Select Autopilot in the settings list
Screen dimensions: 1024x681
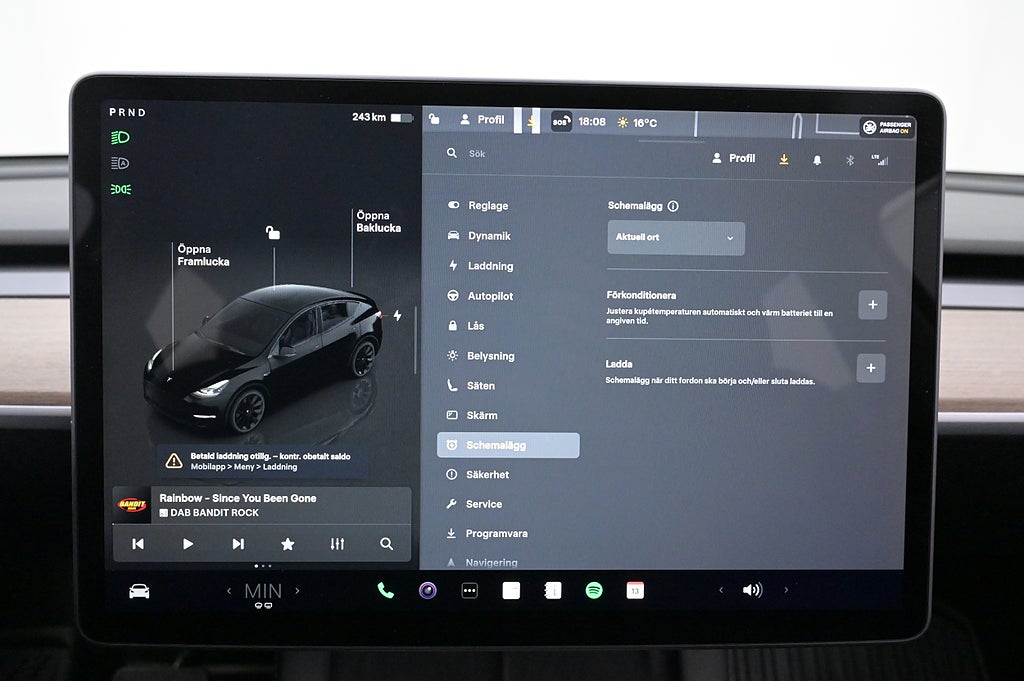point(490,296)
